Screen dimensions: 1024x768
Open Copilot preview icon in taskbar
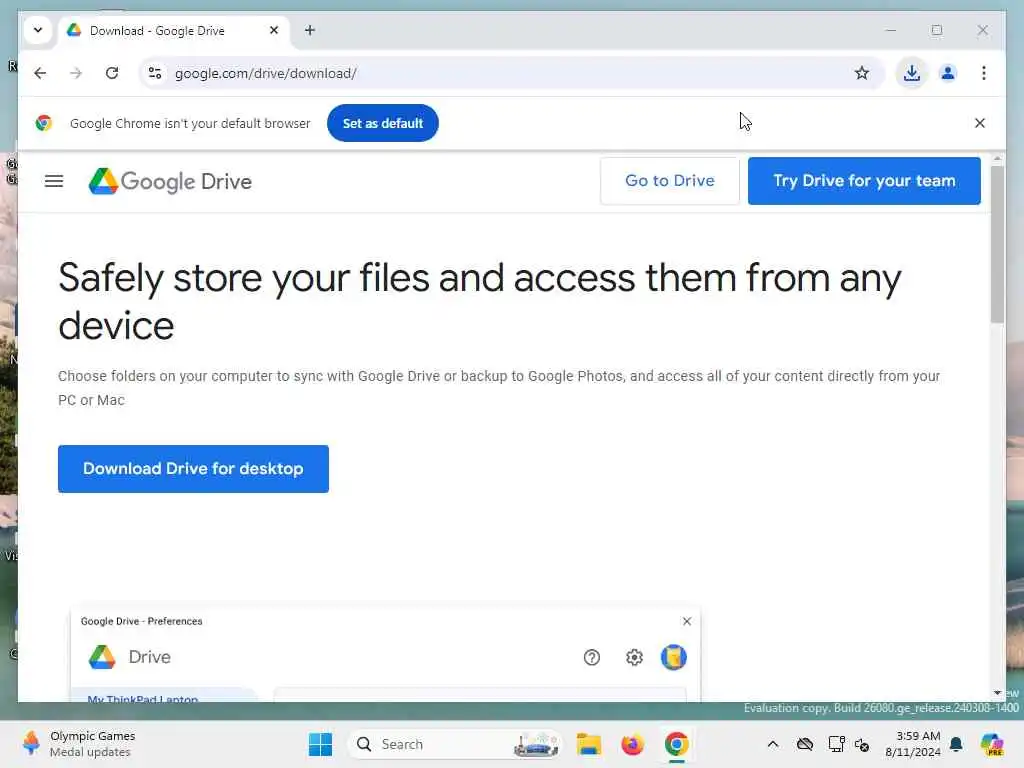(x=991, y=744)
